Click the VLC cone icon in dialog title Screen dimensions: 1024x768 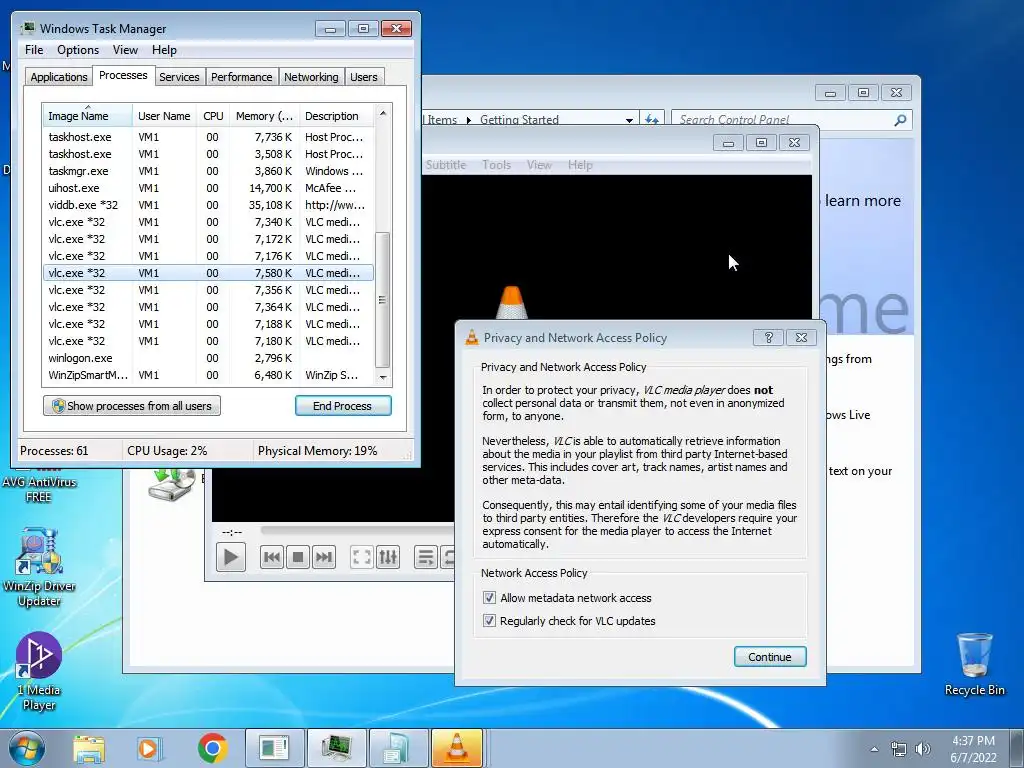point(472,337)
